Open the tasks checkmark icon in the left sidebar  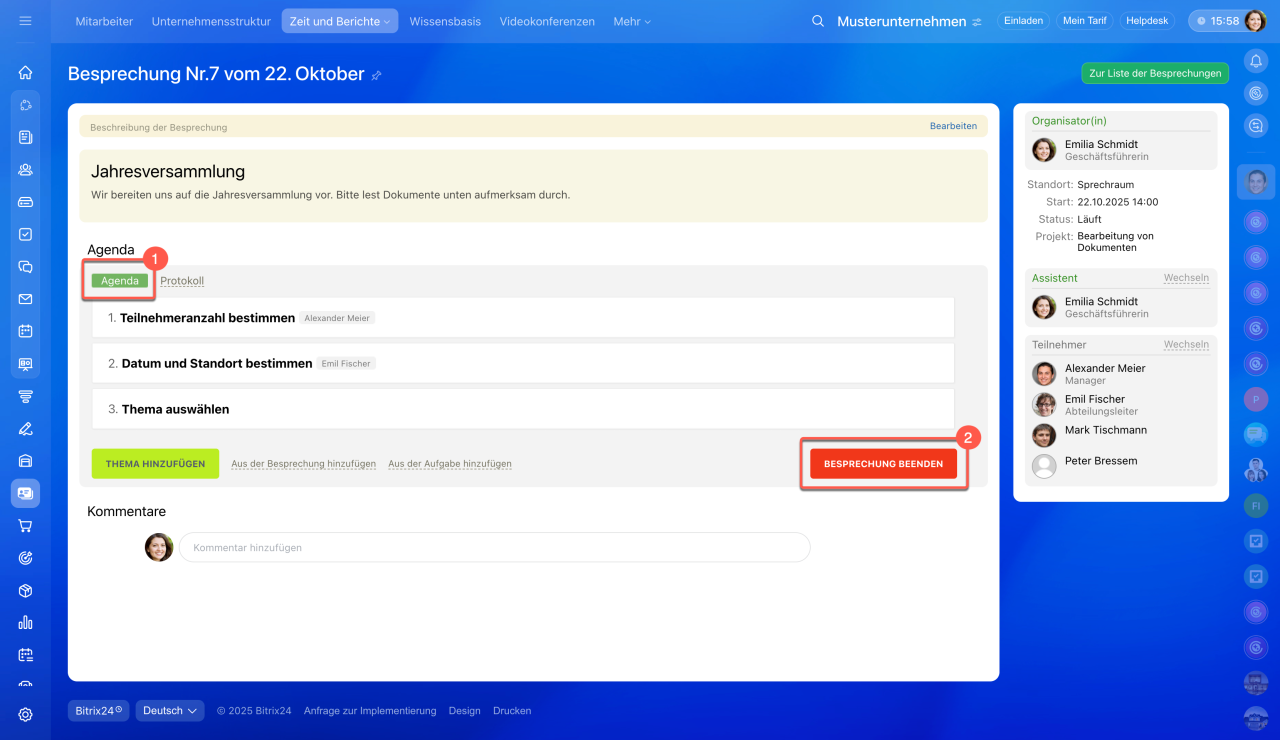point(25,234)
